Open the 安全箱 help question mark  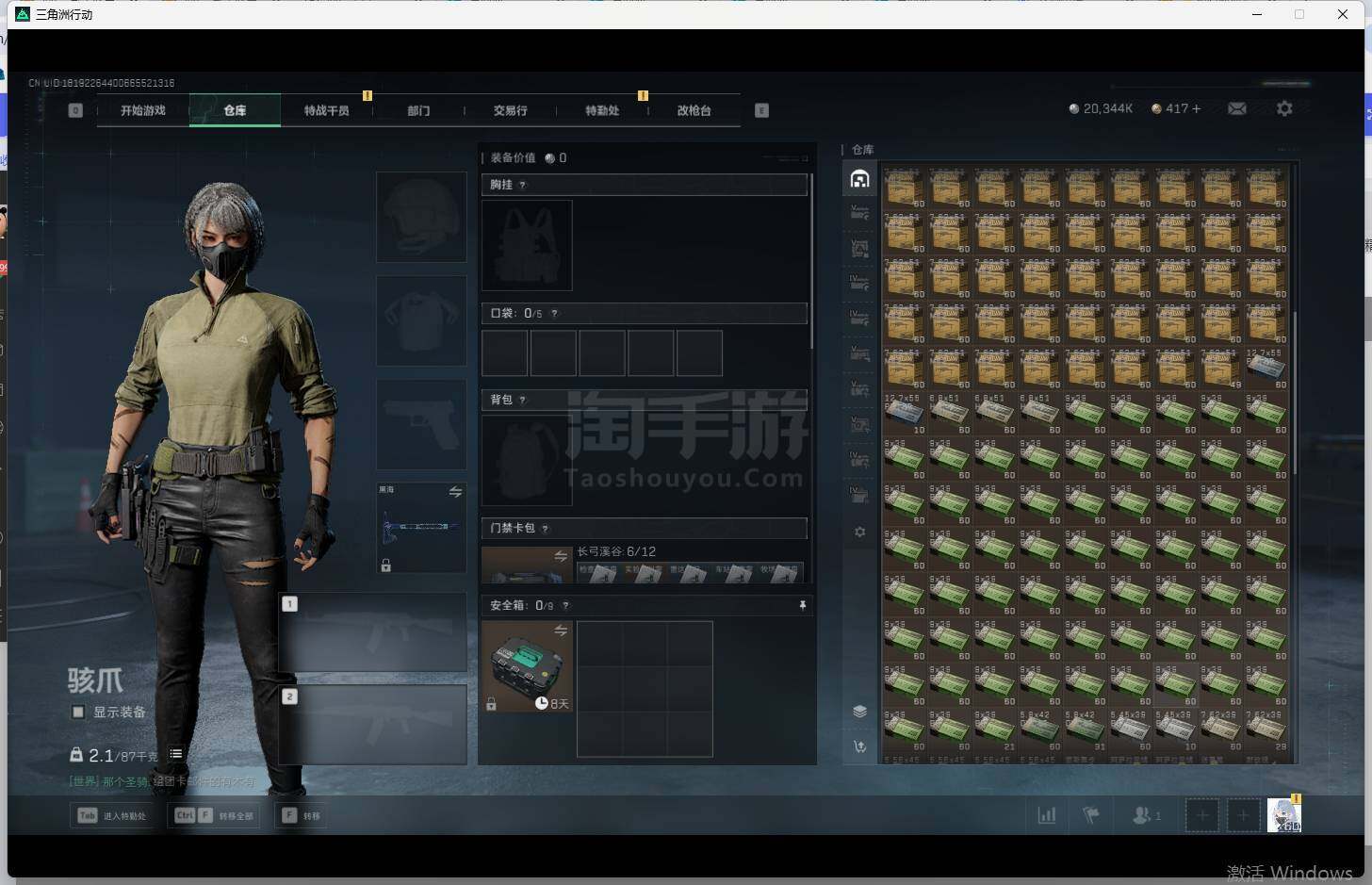point(565,605)
